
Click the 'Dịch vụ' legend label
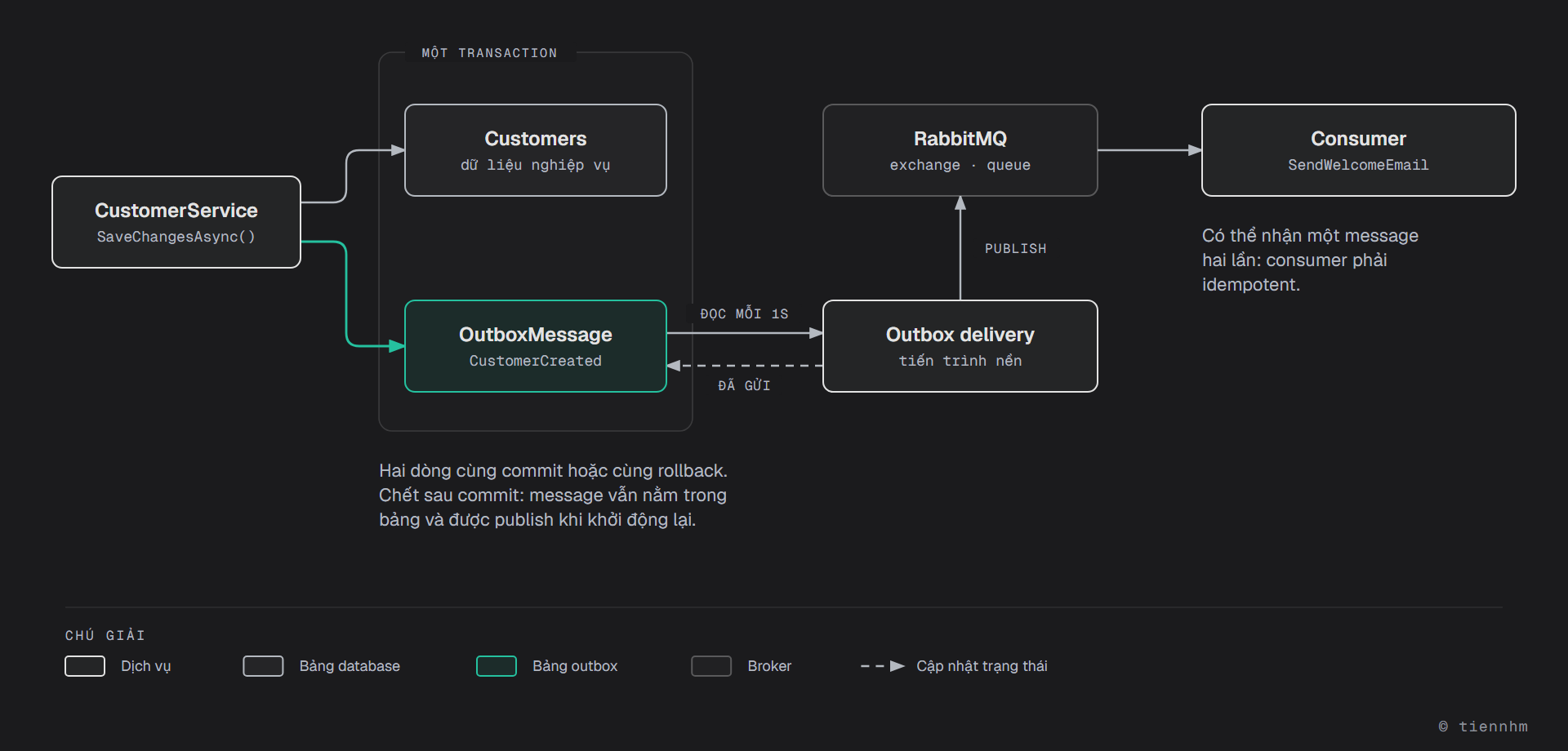(146, 666)
